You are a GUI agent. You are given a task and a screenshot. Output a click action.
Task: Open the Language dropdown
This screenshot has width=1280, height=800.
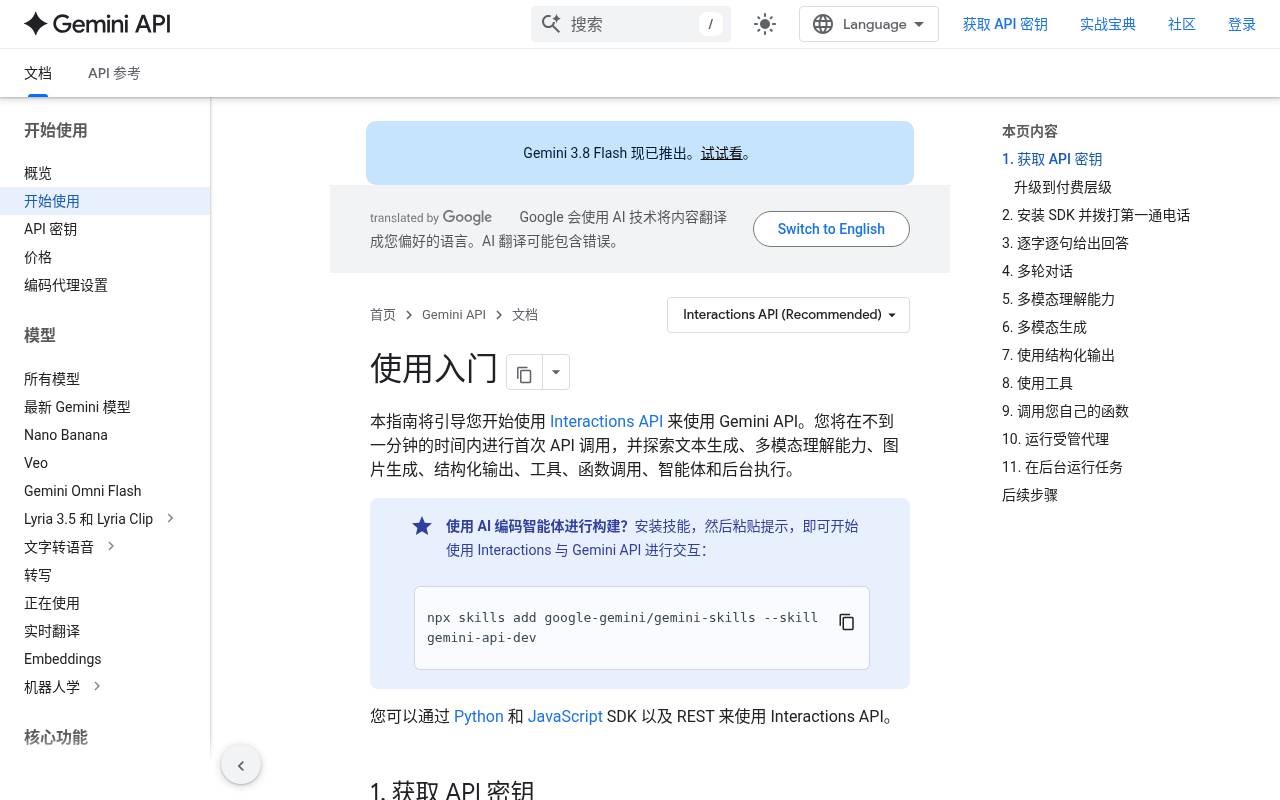click(869, 24)
